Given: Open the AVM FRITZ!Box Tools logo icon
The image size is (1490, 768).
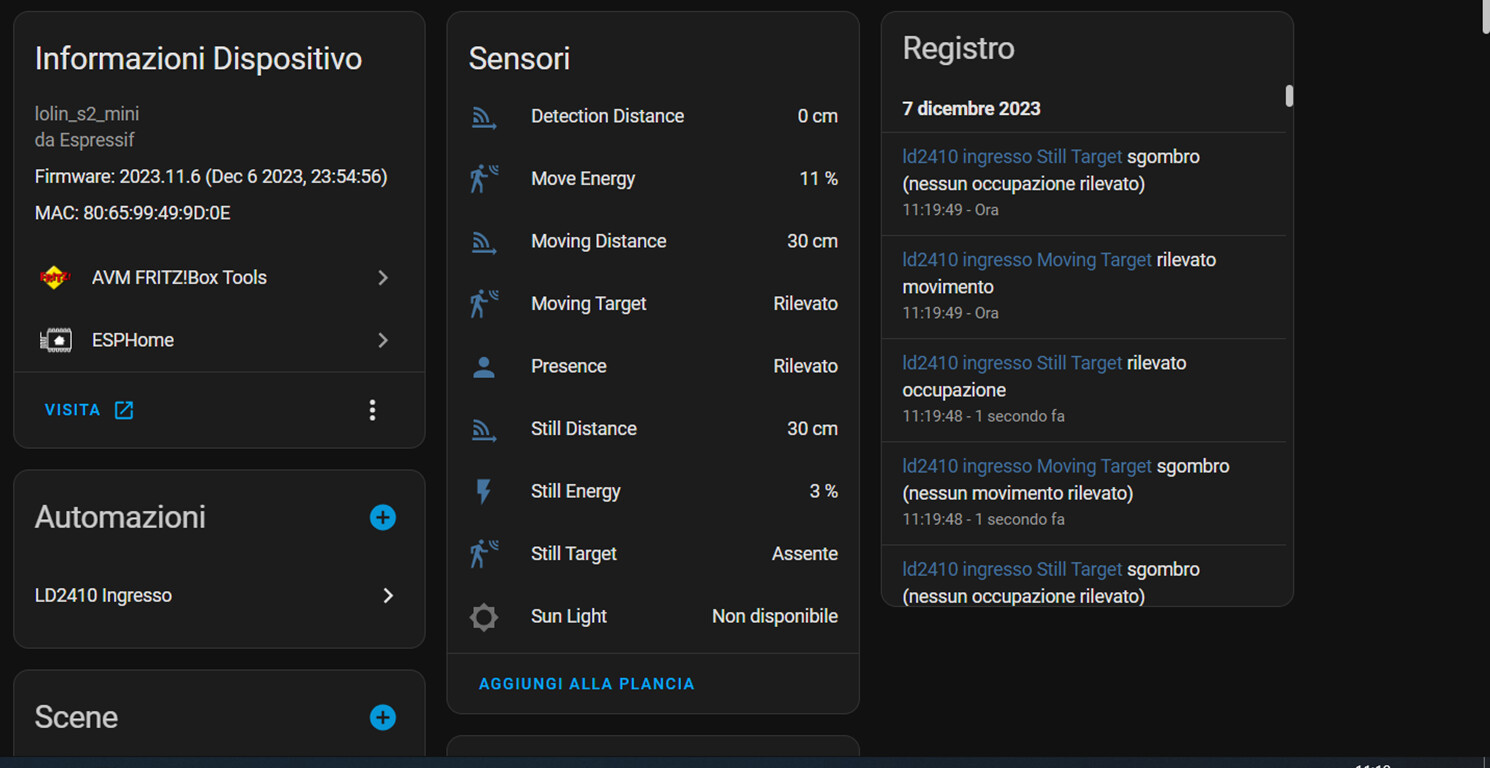Looking at the screenshot, I should (x=55, y=277).
